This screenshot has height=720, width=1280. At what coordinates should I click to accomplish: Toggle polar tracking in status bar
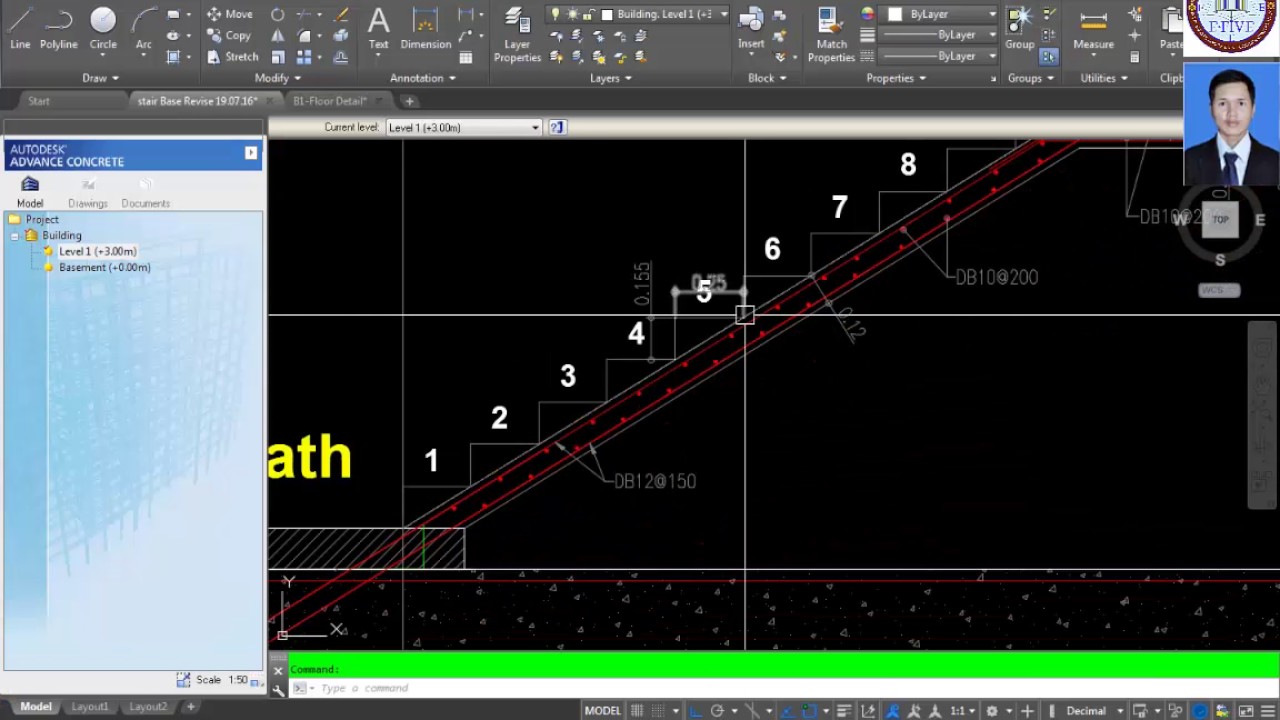pos(718,711)
